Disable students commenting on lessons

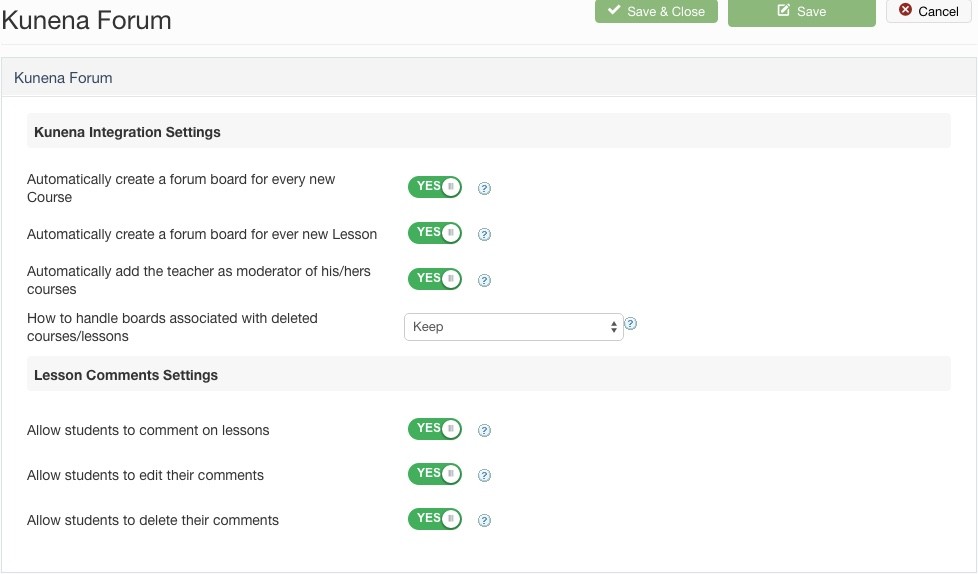point(435,429)
